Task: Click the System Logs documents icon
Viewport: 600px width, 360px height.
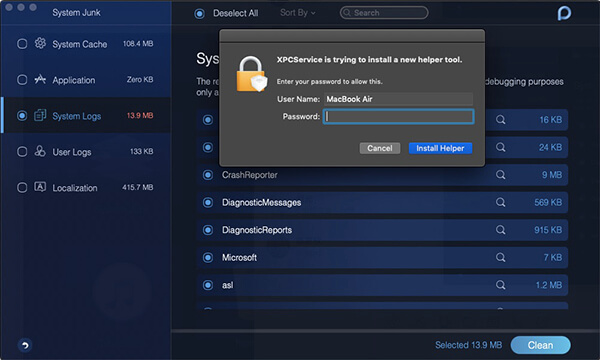Action: pos(40,115)
